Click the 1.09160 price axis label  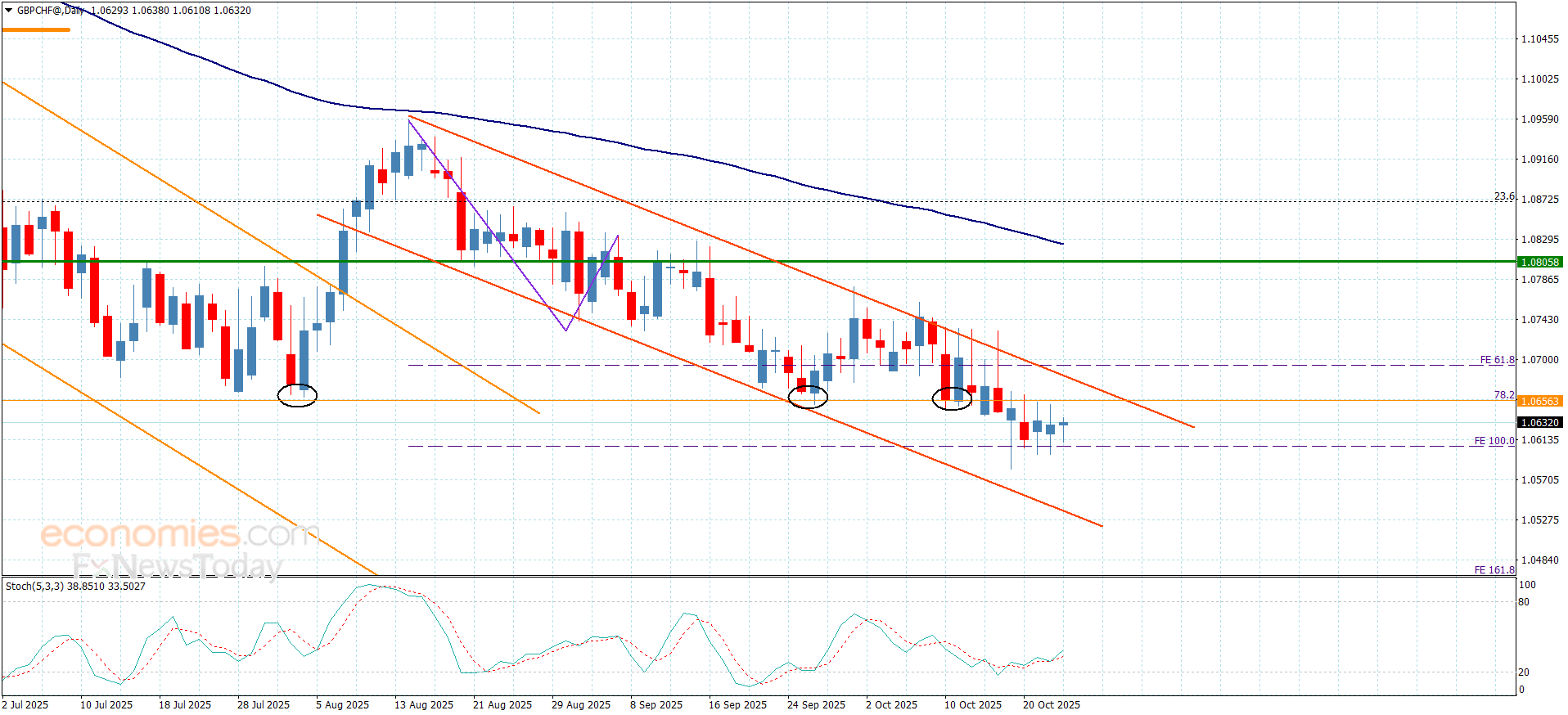tap(1540, 160)
